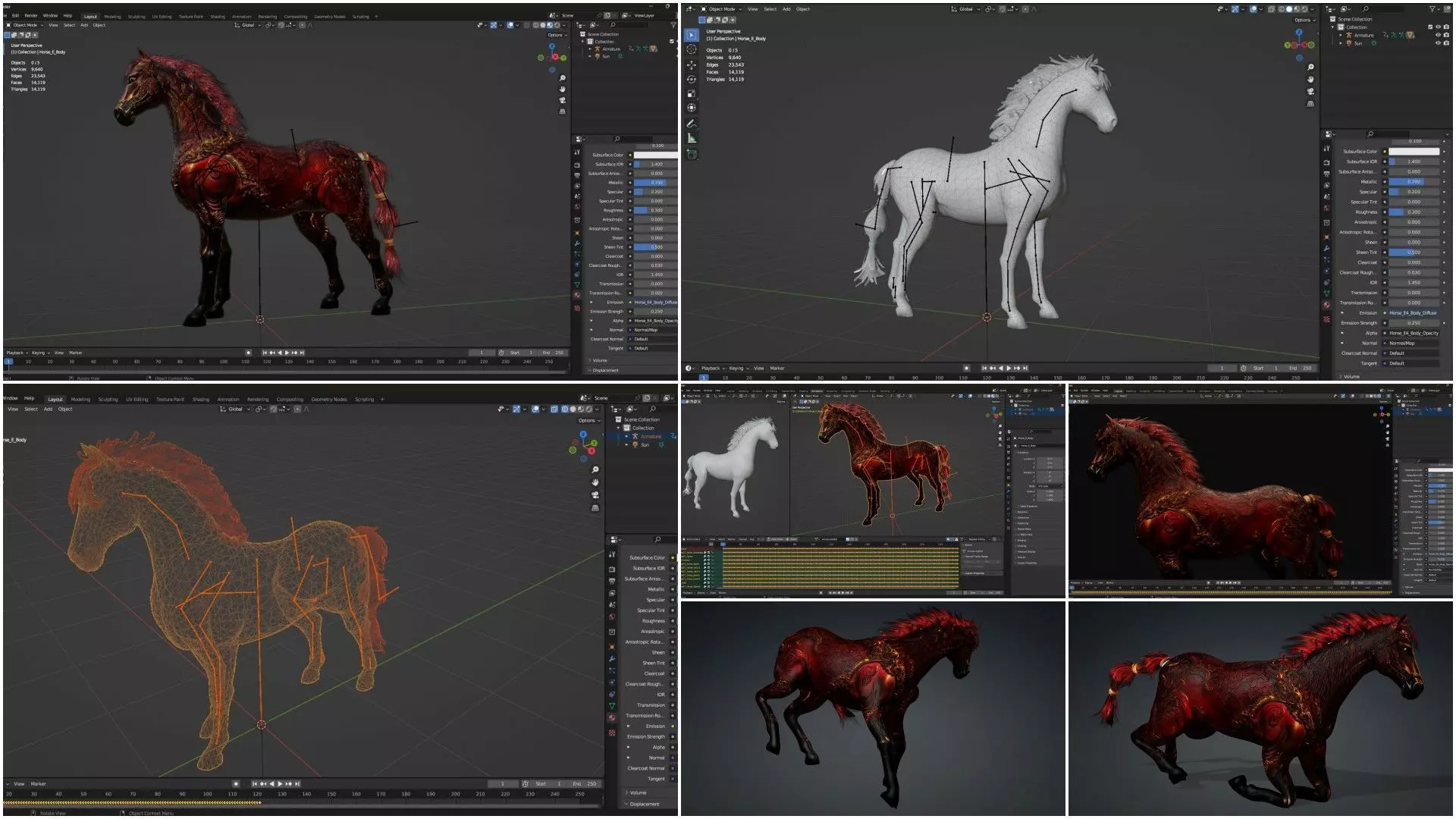Switch to Shading tab in top-left window
Viewport: 1456px width, 819px height.
coord(218,16)
